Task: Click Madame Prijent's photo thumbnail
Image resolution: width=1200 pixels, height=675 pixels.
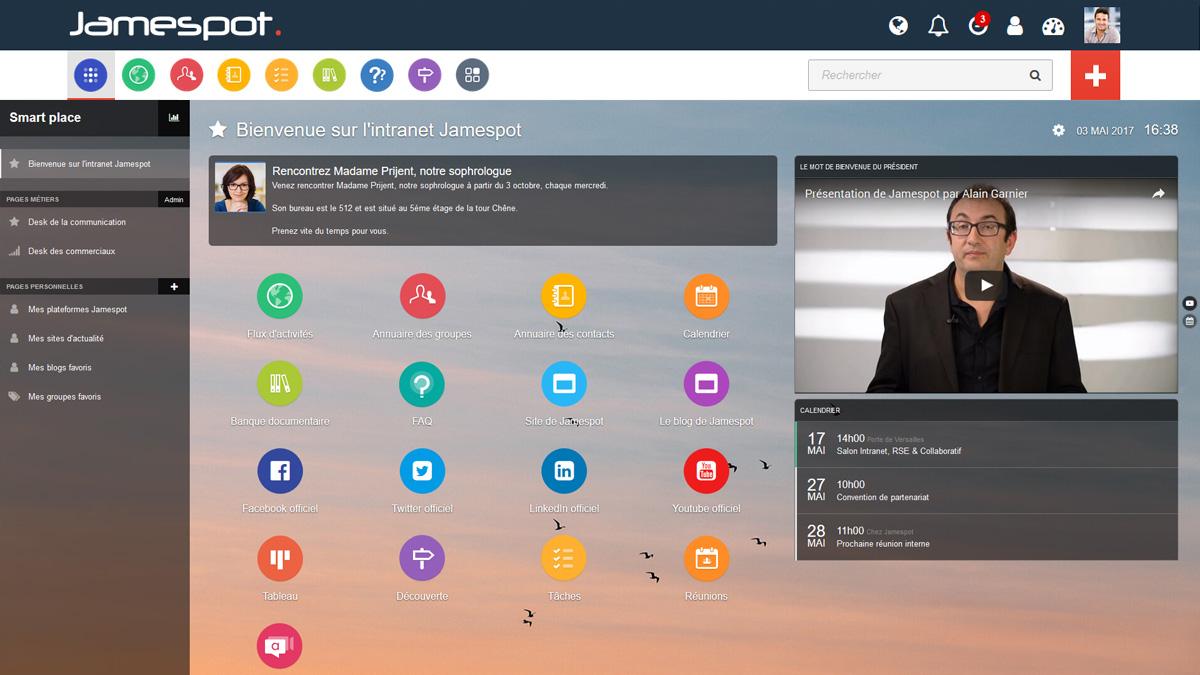Action: 240,187
